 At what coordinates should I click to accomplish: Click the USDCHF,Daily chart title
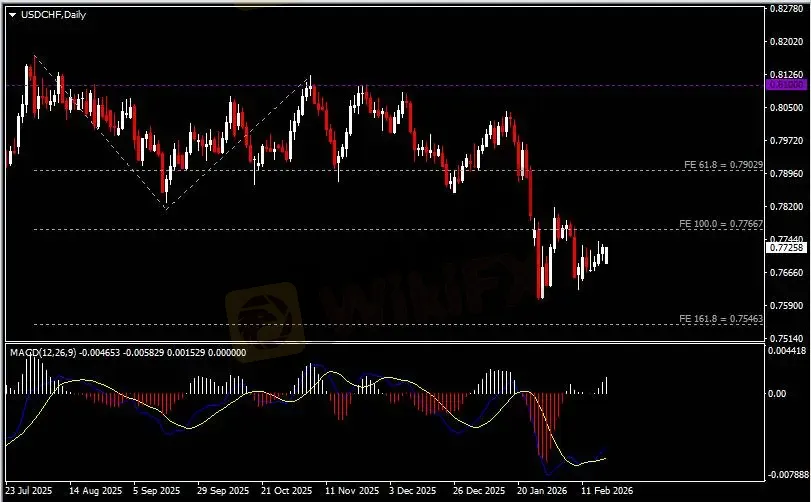[x=50, y=13]
